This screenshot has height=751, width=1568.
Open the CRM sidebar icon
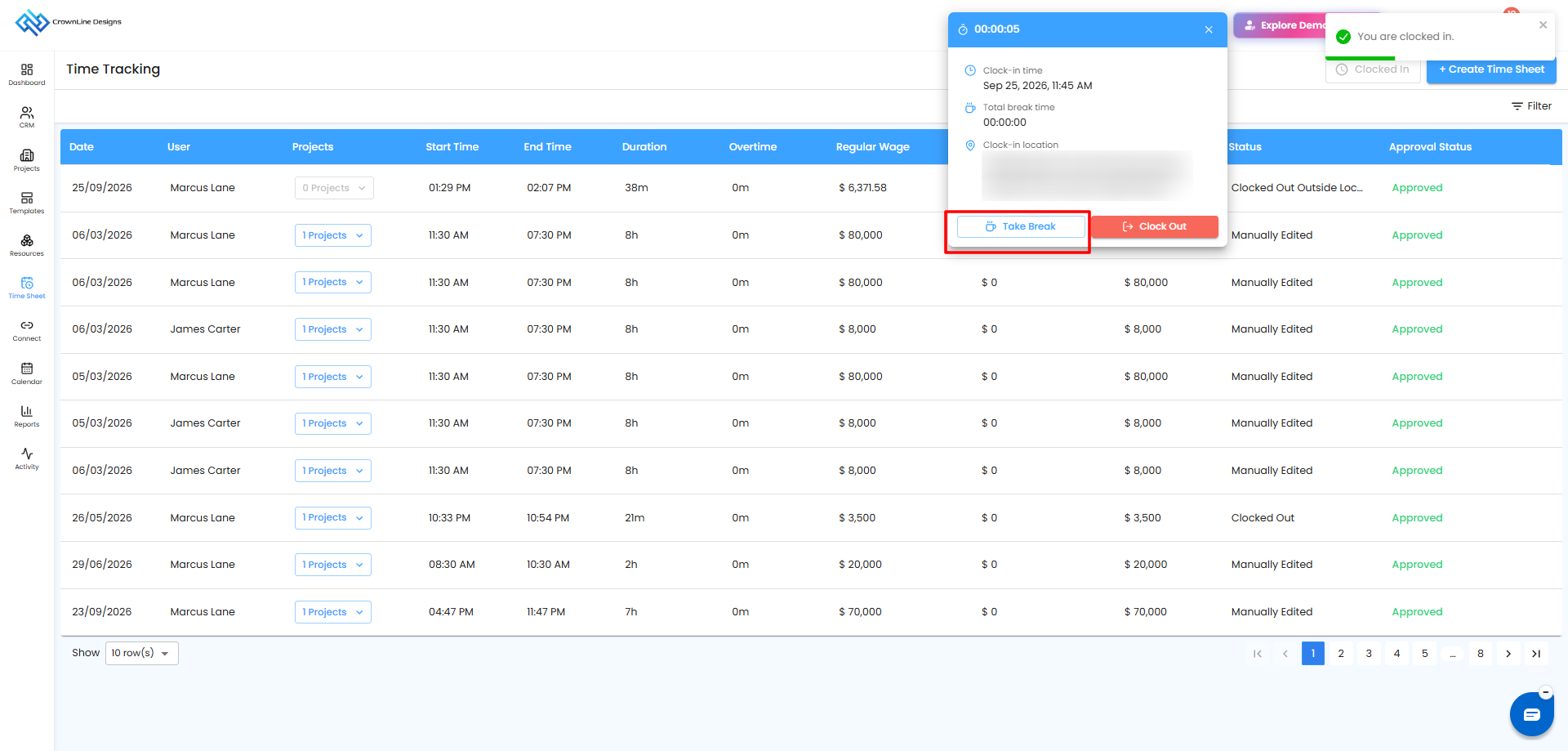click(x=27, y=117)
